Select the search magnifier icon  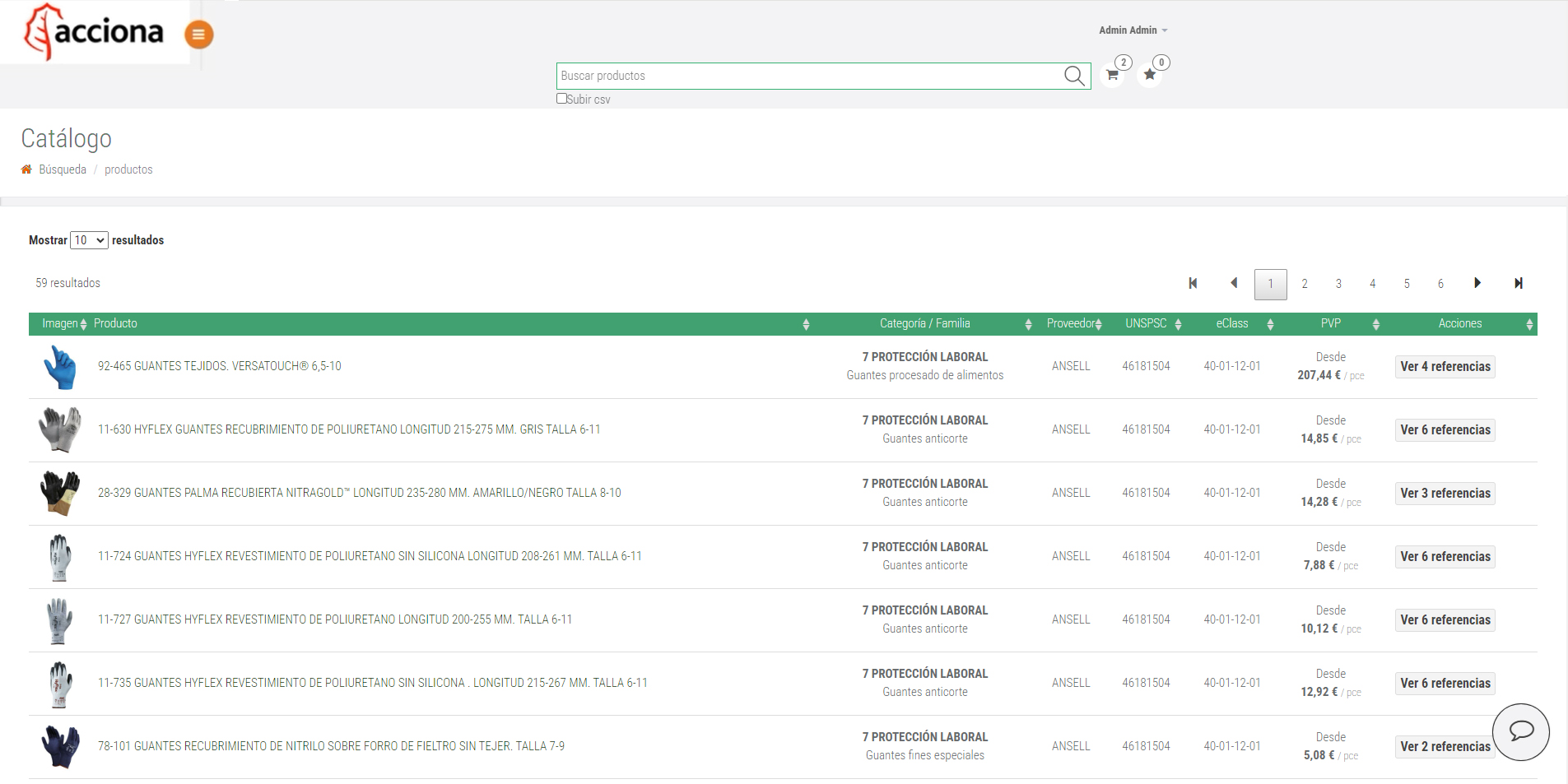click(1072, 76)
